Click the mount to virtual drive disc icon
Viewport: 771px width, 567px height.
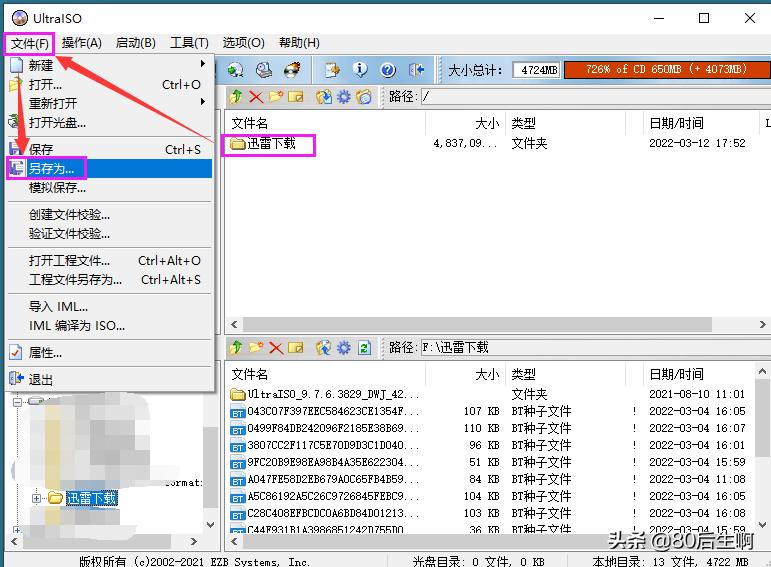click(236, 70)
